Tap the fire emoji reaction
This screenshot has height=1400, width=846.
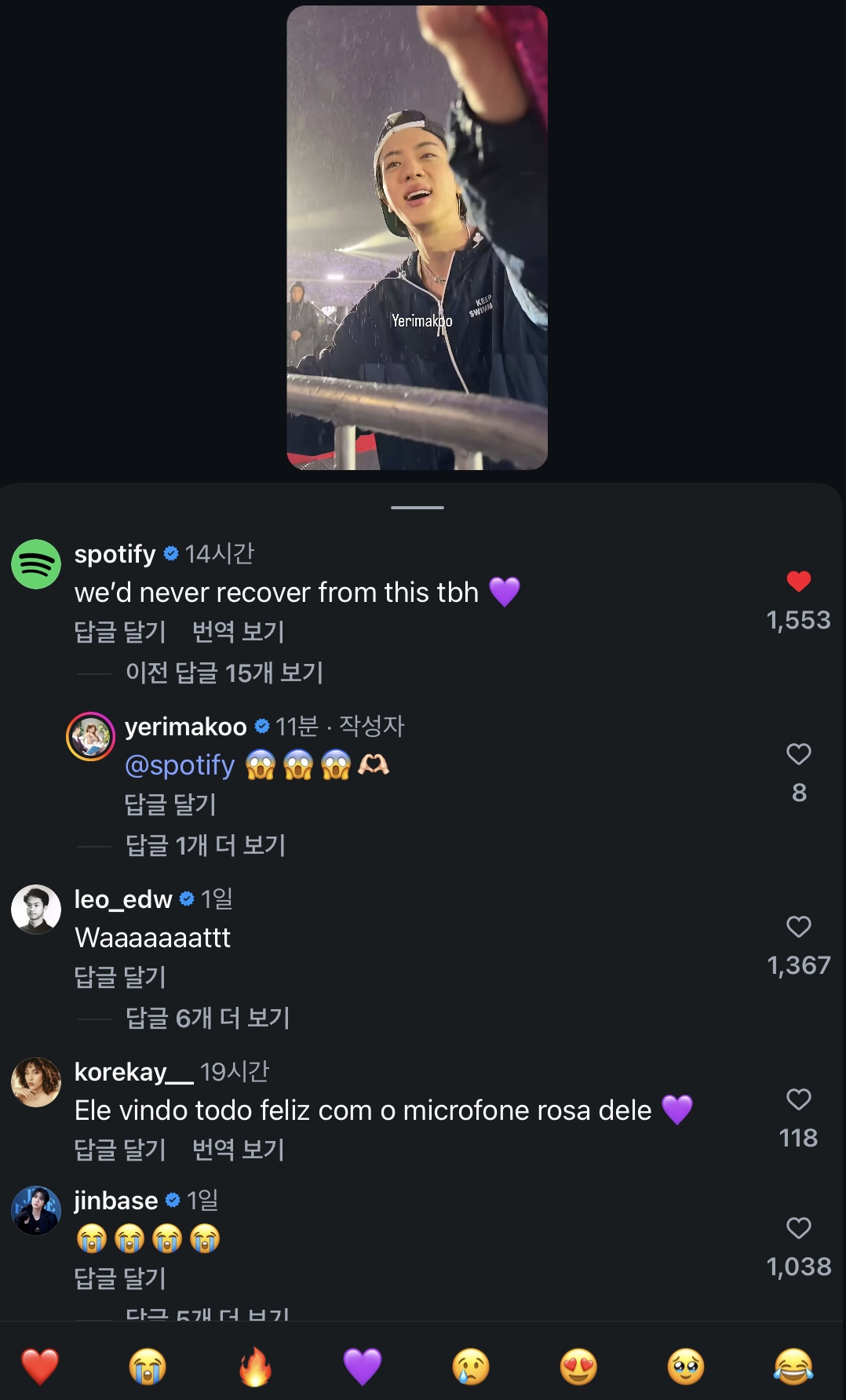pos(255,1366)
